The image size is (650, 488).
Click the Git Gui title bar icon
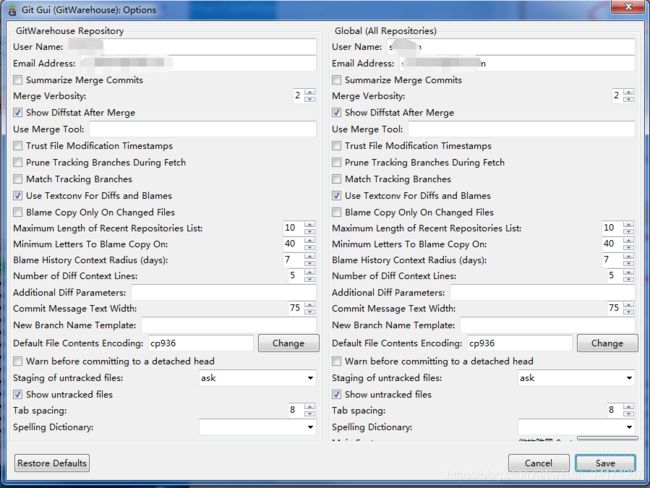pos(12,10)
